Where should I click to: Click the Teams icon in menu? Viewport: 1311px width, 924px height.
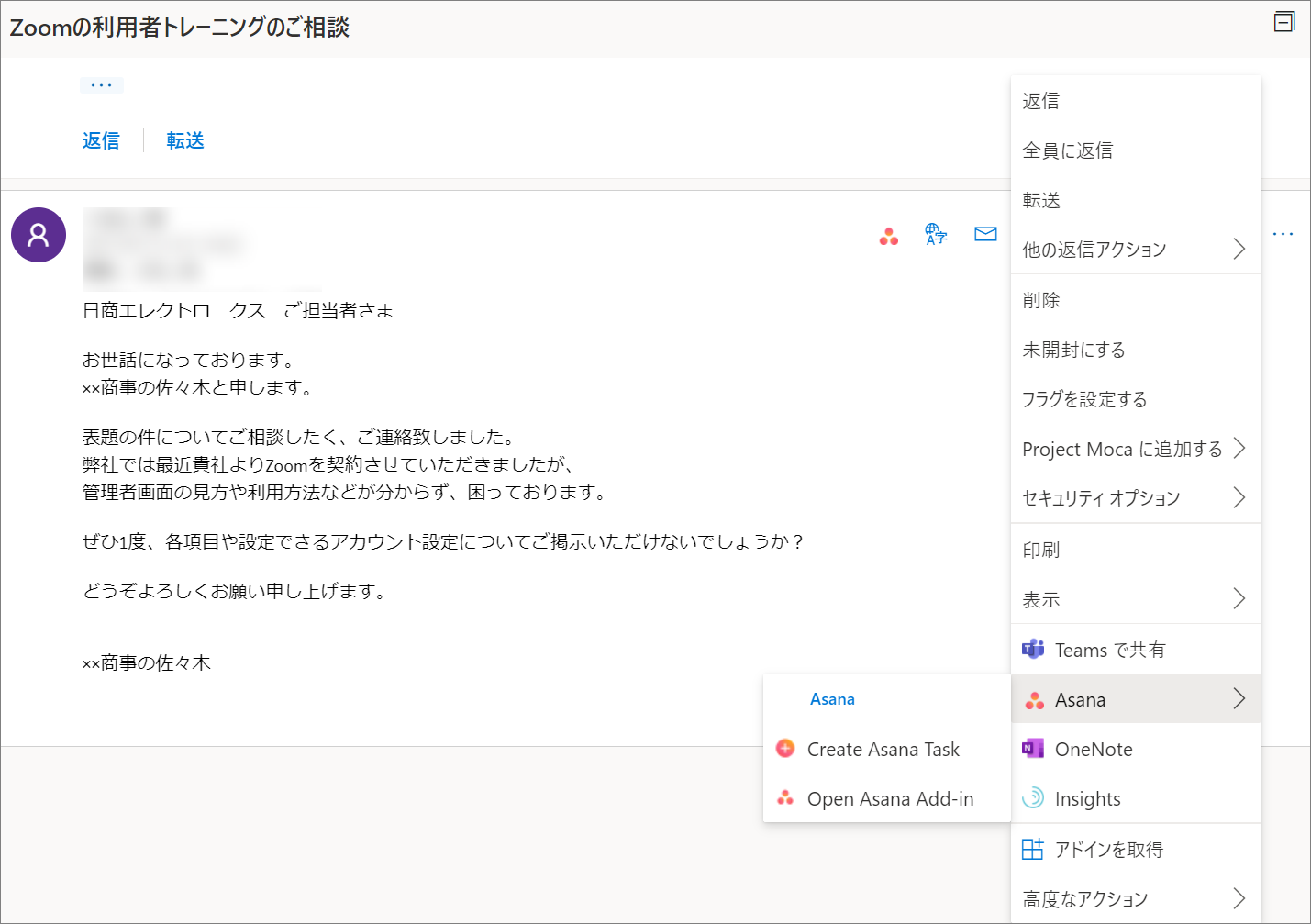[1033, 650]
